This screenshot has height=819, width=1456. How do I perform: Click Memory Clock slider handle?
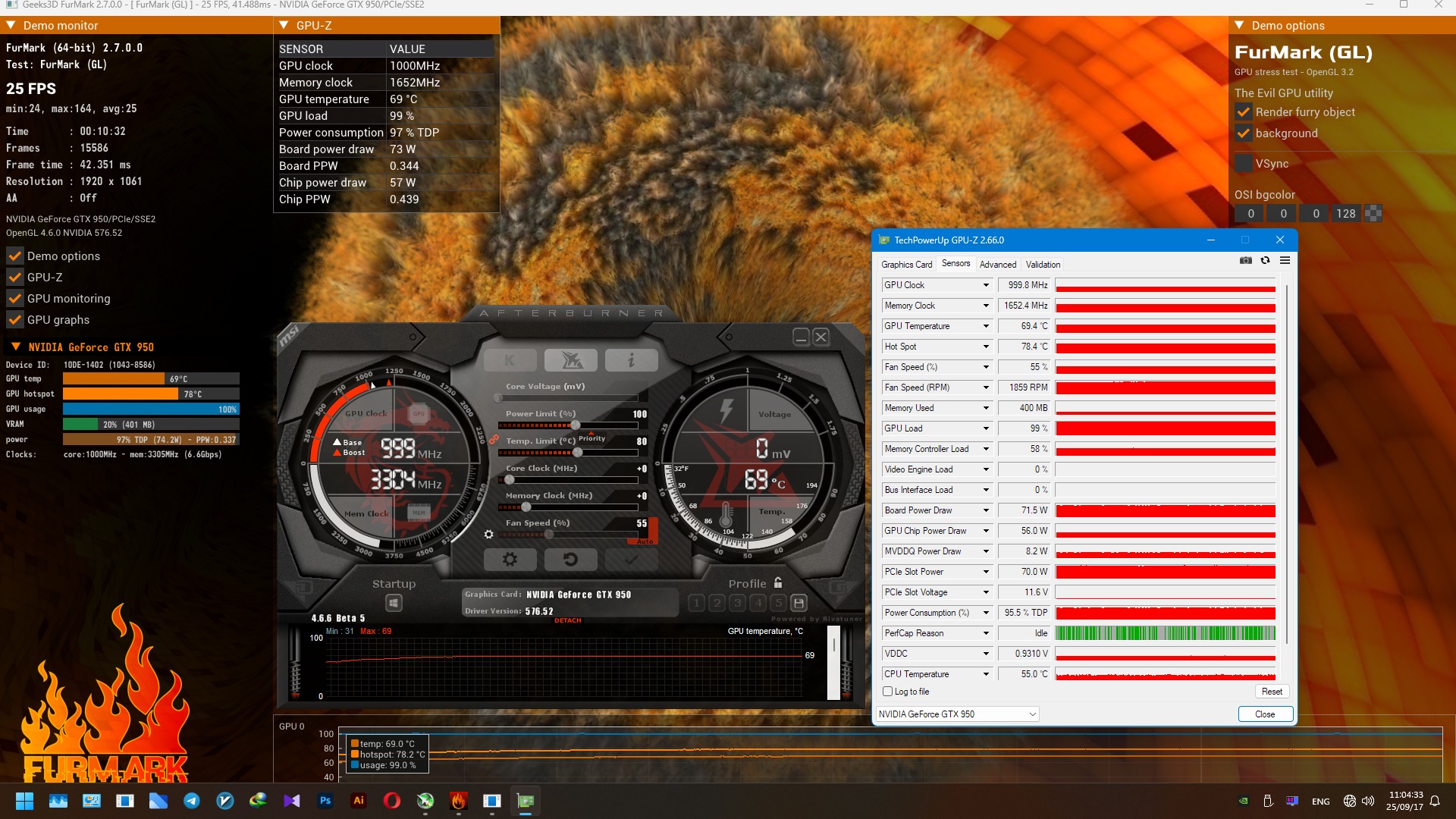[526, 507]
